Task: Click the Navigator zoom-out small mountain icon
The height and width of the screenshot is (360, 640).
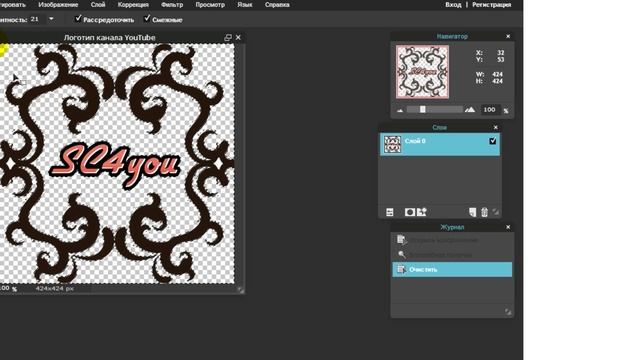Action: (x=400, y=110)
